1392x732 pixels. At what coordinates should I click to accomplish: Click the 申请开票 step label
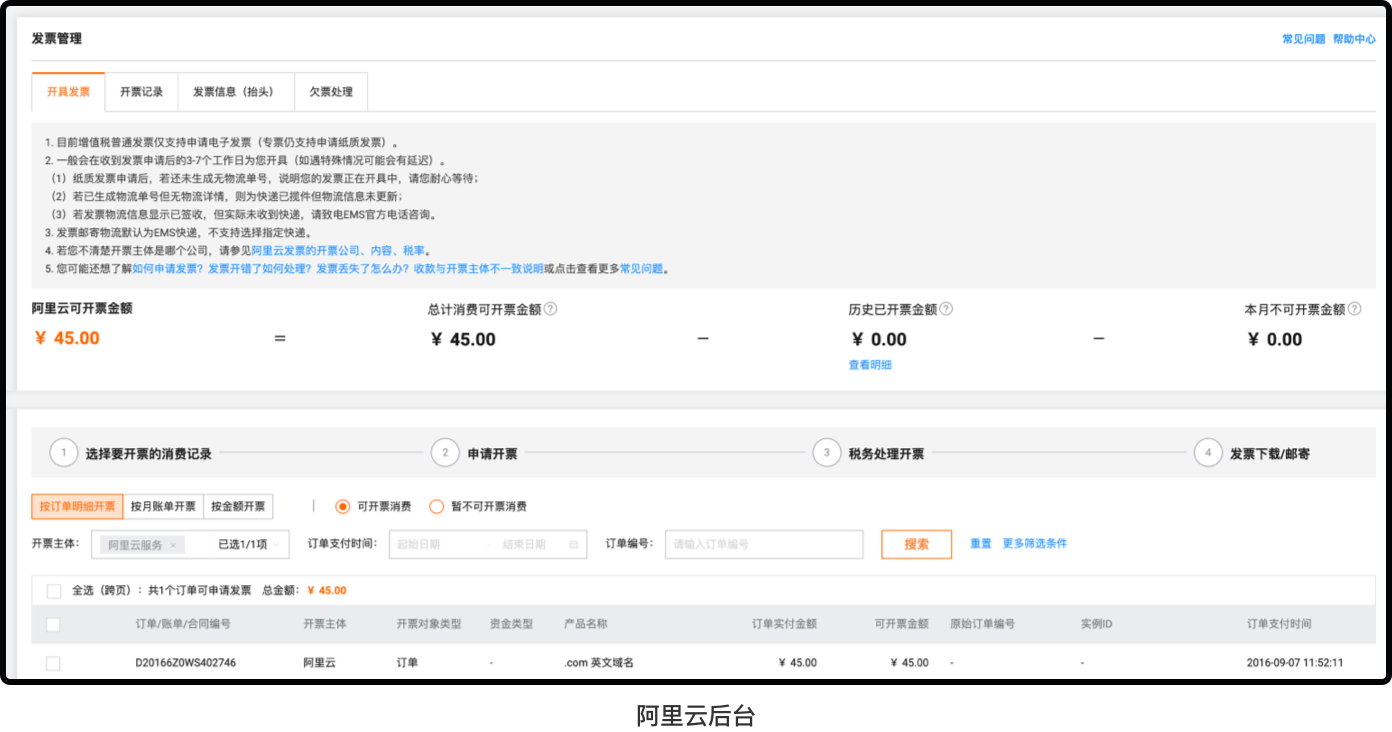[493, 454]
